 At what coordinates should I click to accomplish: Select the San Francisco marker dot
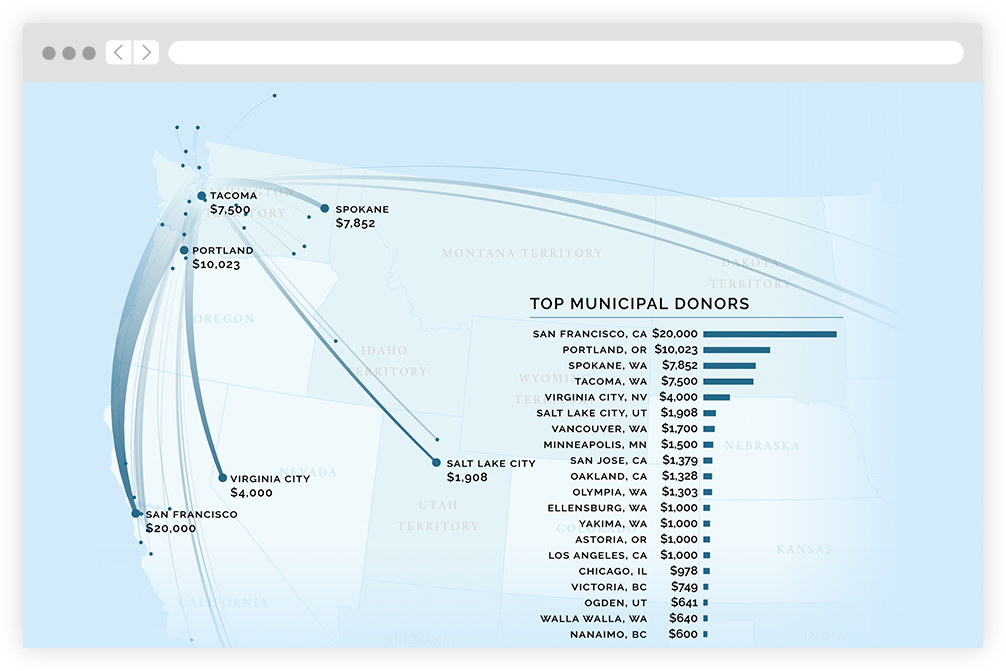pyautogui.click(x=135, y=513)
